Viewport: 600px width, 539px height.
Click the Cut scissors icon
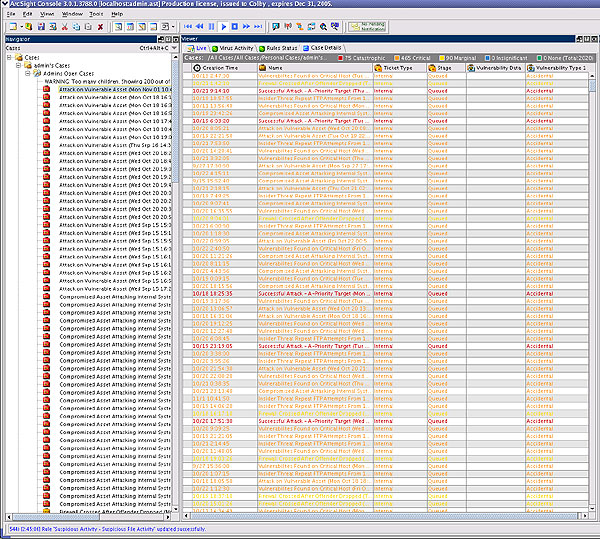[x=64, y=25]
